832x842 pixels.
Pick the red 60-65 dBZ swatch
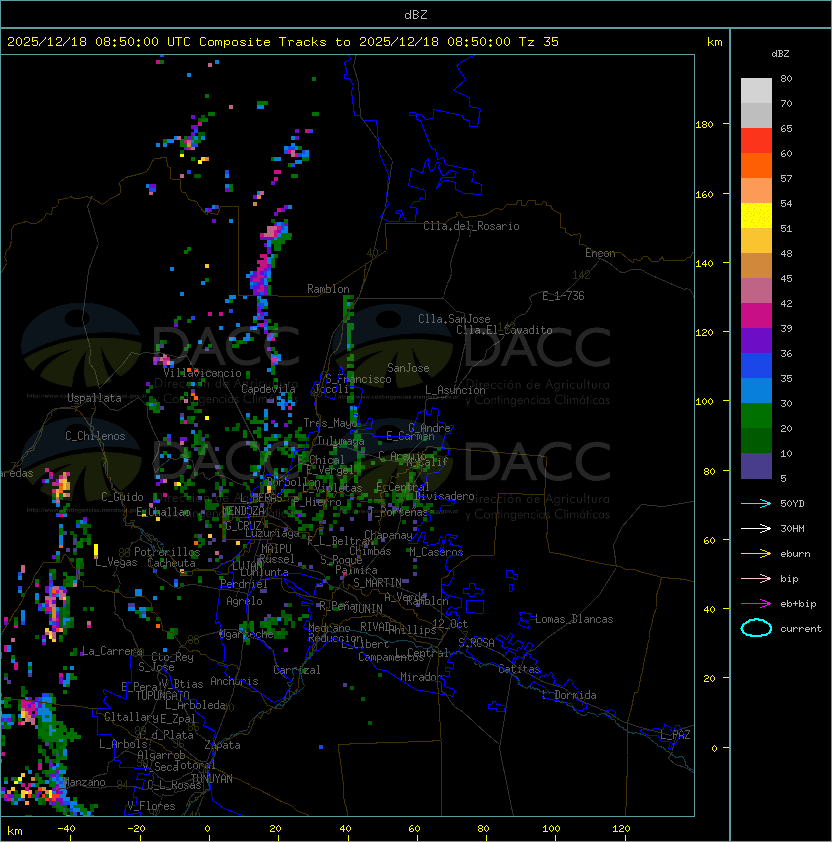(x=756, y=140)
